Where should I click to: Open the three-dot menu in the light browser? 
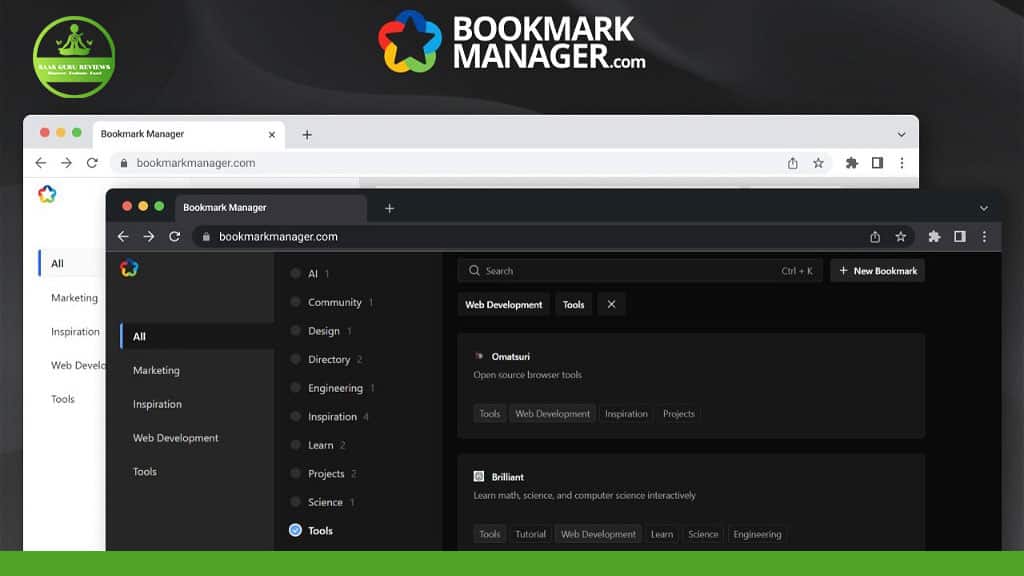(x=902, y=163)
